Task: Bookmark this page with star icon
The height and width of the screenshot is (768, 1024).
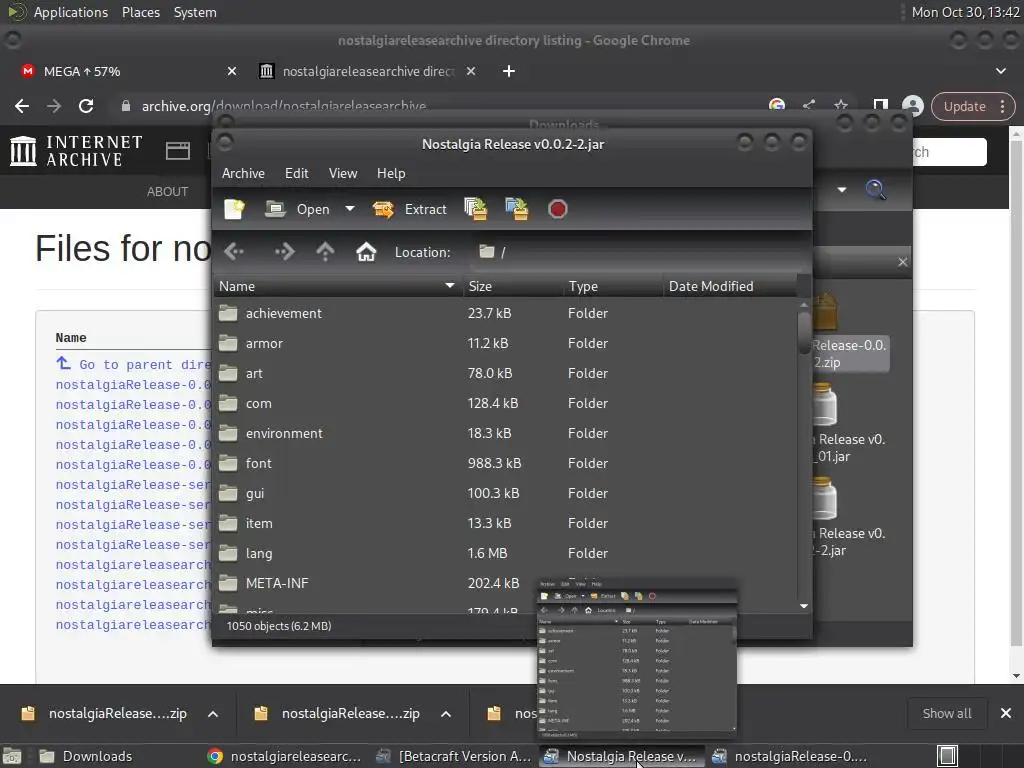Action: [840, 105]
